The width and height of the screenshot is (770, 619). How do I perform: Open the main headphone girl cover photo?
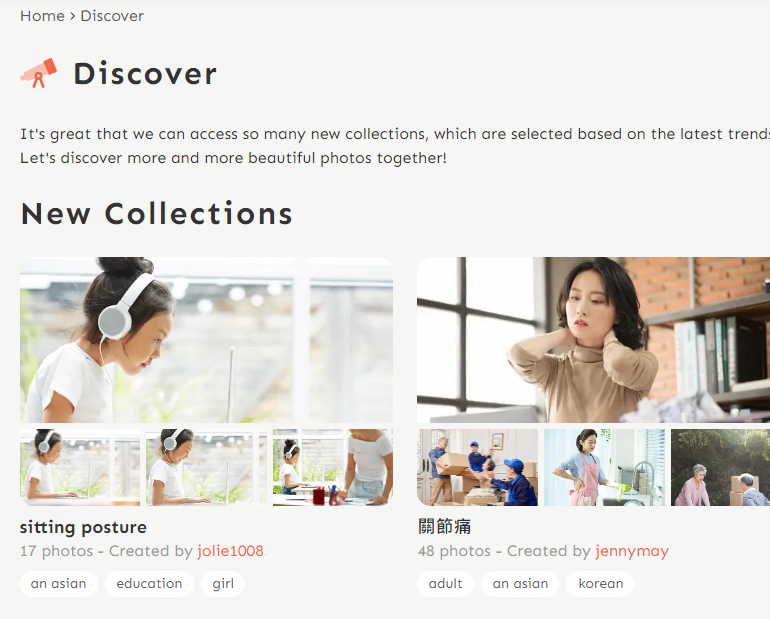tap(206, 340)
